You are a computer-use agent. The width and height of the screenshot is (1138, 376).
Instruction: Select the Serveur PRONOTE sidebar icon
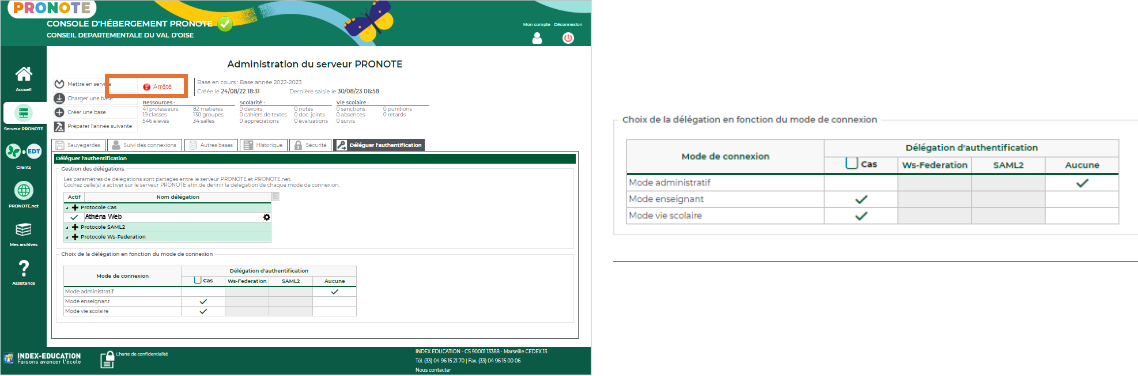pyautogui.click(x=23, y=113)
